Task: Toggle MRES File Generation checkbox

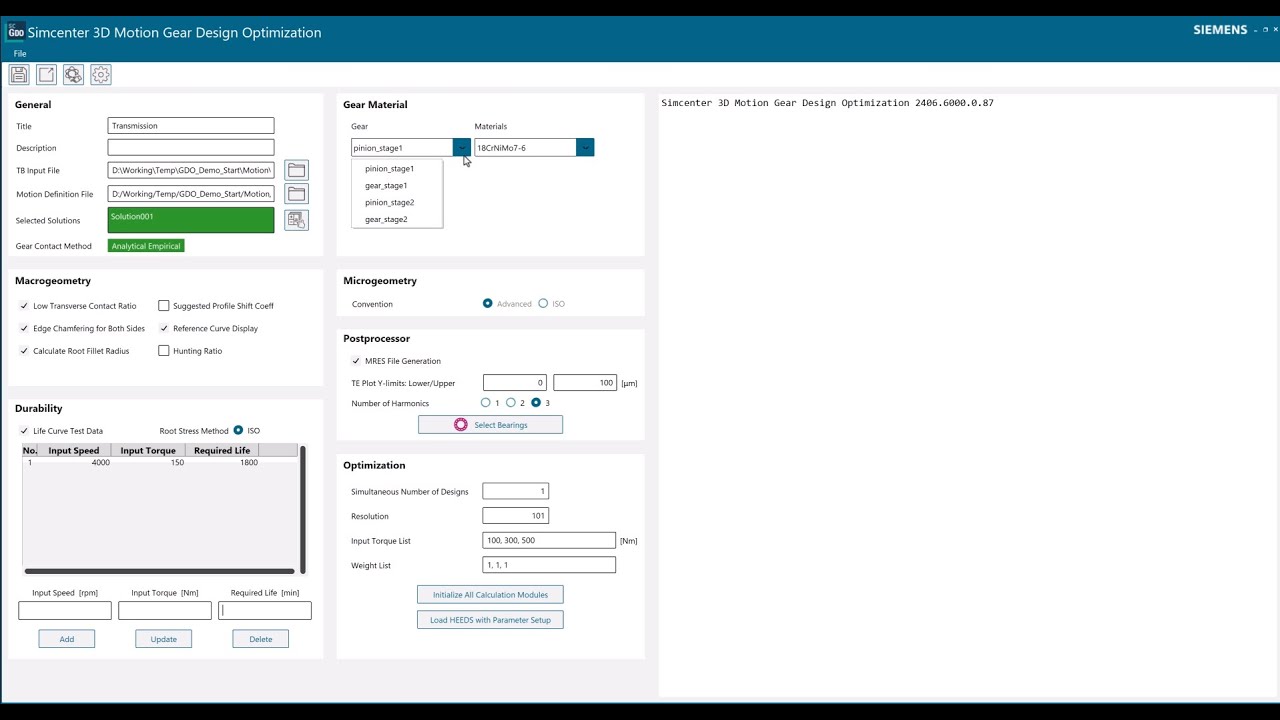Action: (356, 361)
